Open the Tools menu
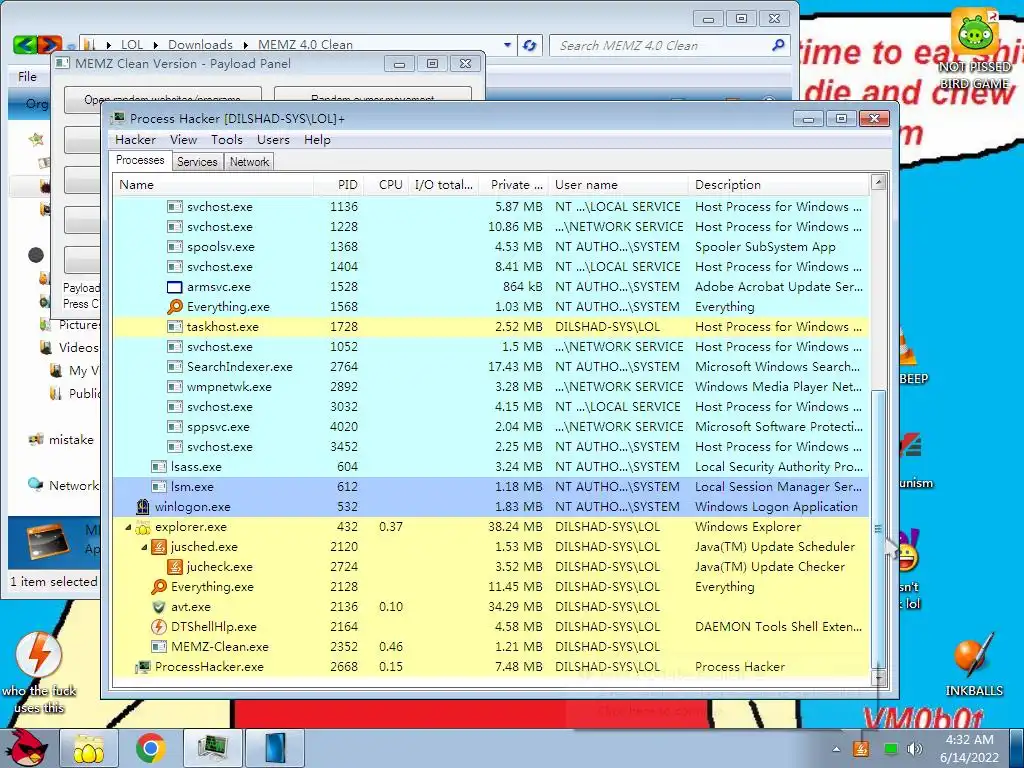Image resolution: width=1024 pixels, height=768 pixels. pyautogui.click(x=227, y=140)
